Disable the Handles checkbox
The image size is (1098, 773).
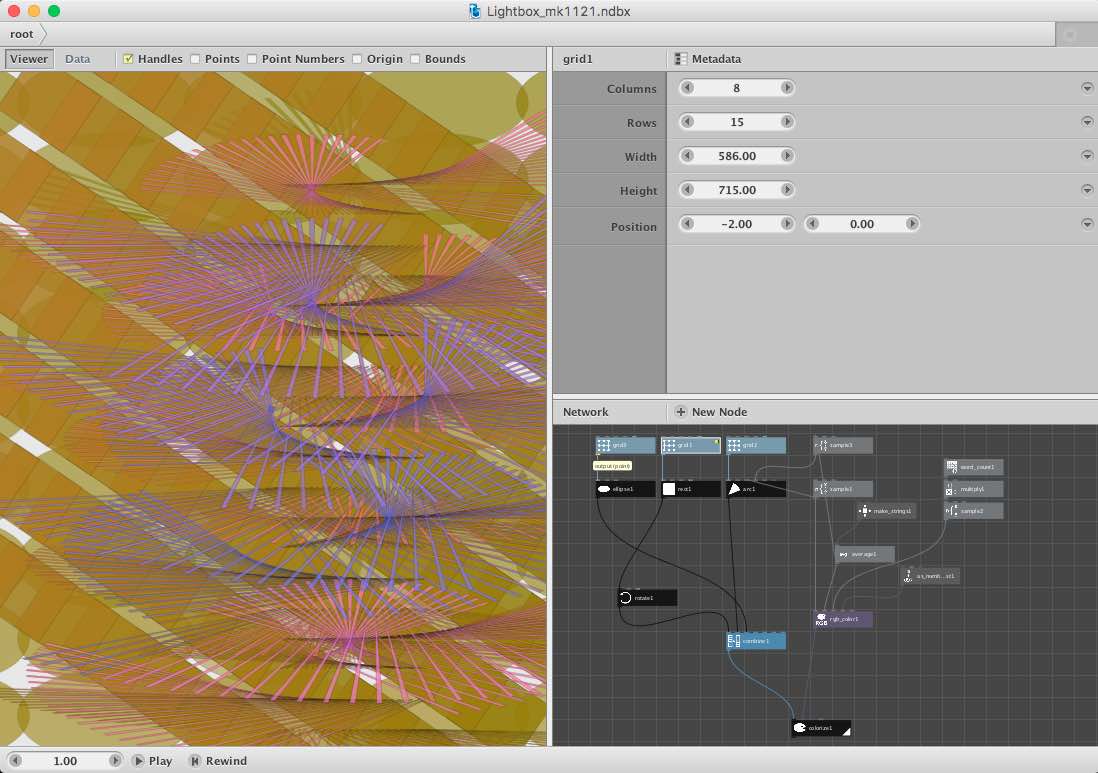[x=128, y=59]
